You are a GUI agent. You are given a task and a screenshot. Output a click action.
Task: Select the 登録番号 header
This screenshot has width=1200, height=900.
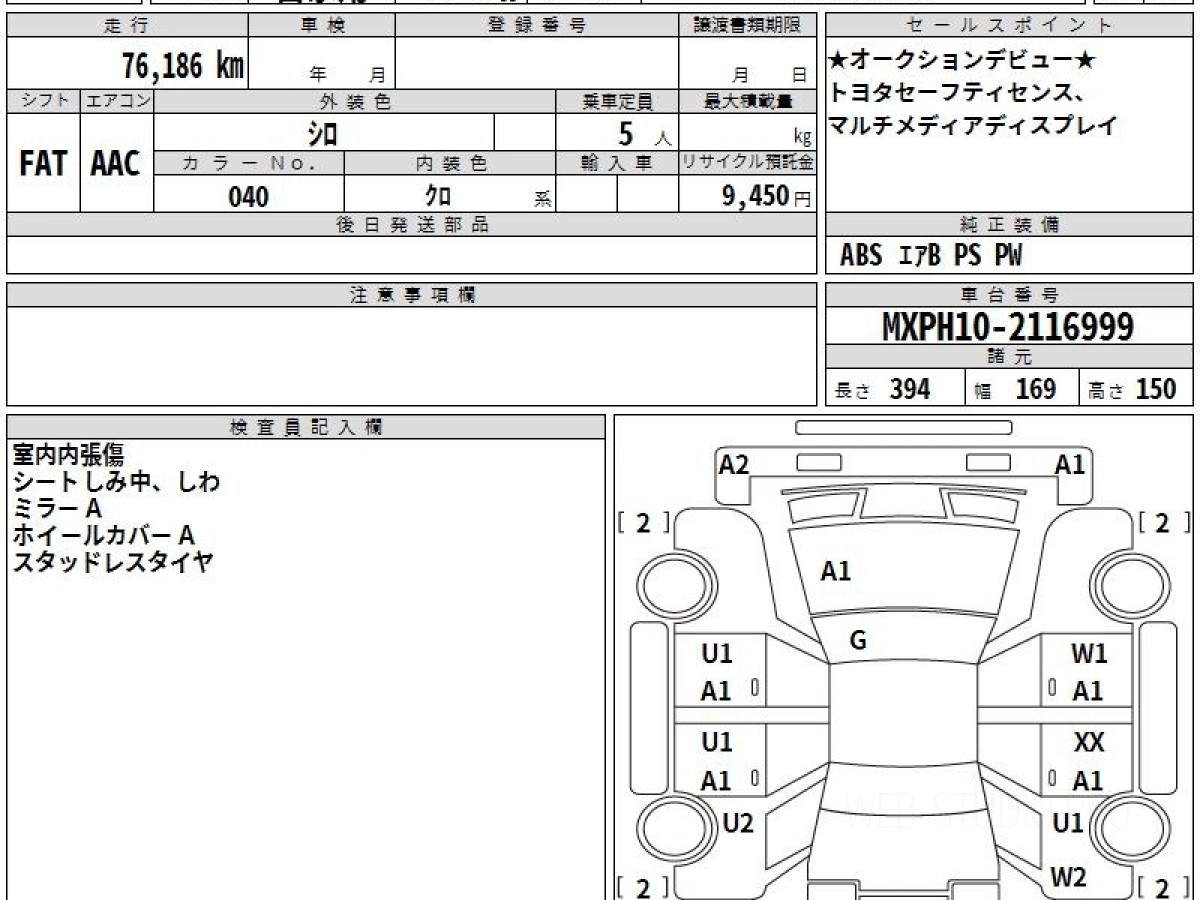pyautogui.click(x=537, y=26)
